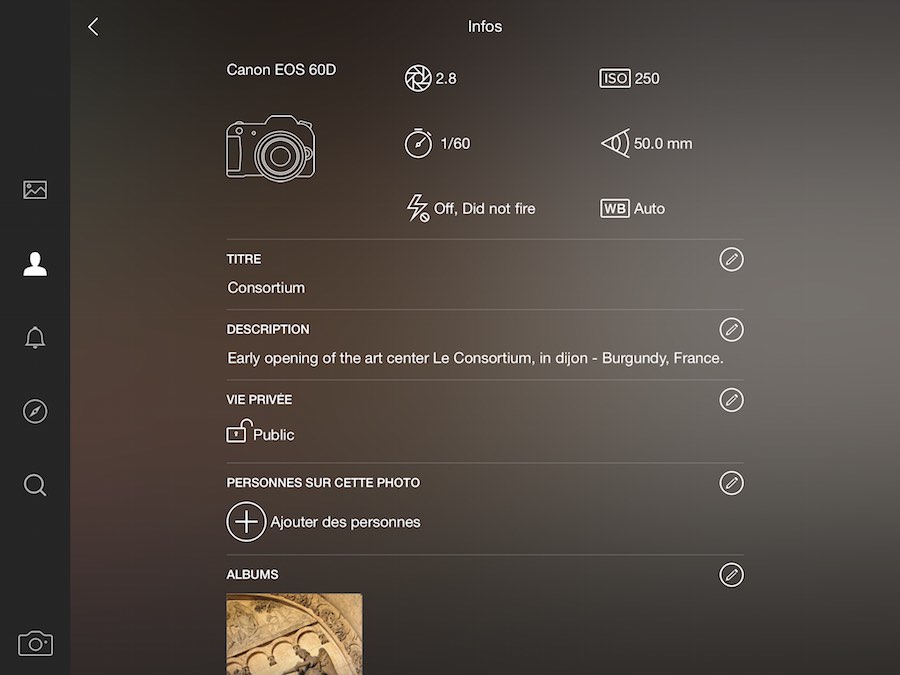
Task: Edit Albums using the pencil icon
Action: pyautogui.click(x=731, y=575)
